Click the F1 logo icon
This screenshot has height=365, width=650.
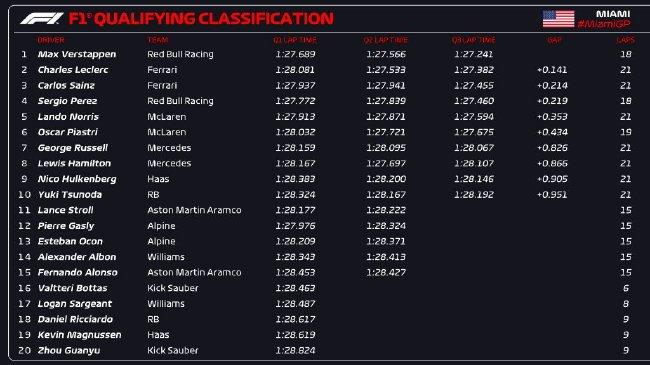[41, 19]
